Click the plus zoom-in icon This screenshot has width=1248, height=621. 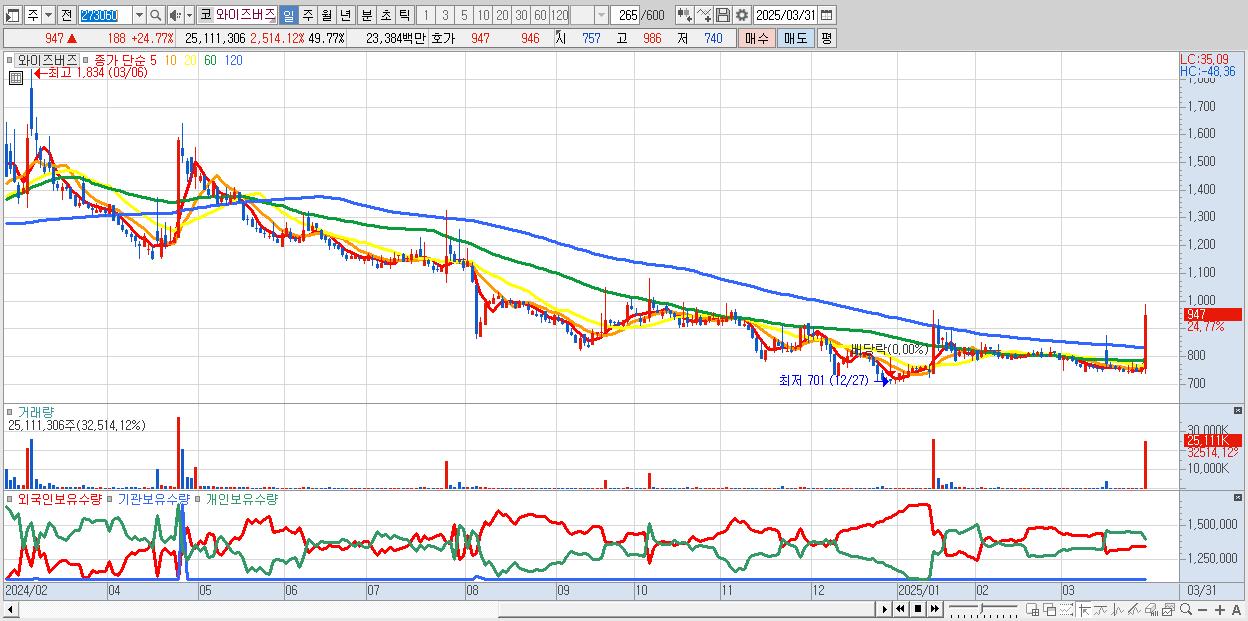pos(1219,610)
